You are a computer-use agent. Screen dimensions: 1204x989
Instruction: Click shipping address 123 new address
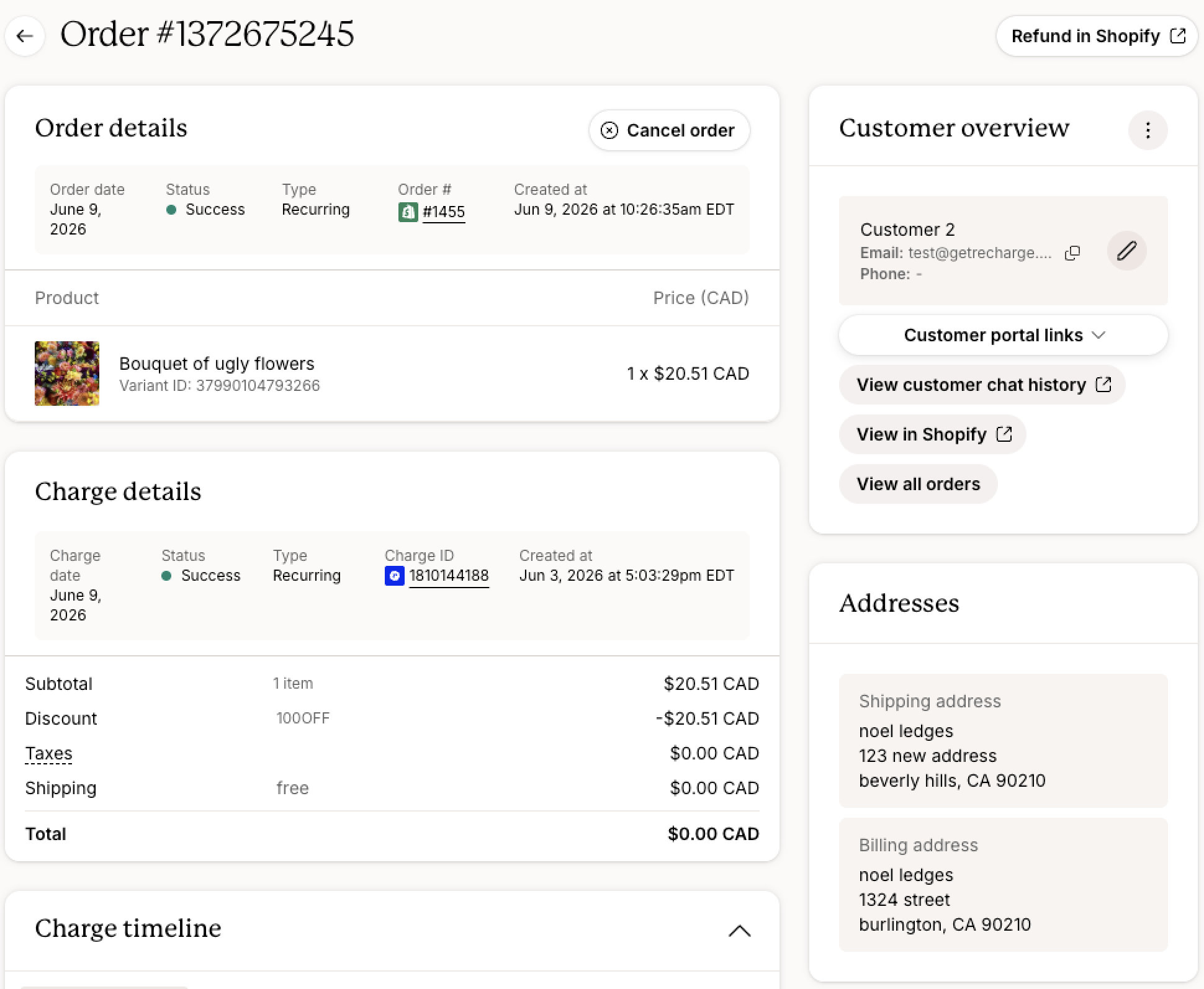click(928, 756)
